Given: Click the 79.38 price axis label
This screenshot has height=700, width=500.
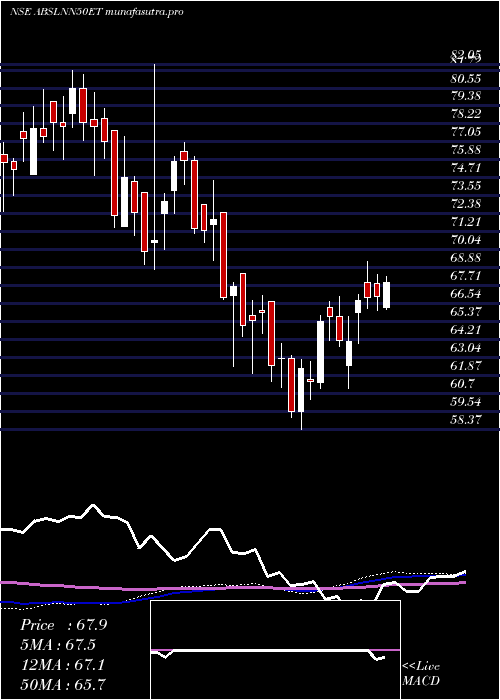Looking at the screenshot, I should (x=466, y=96).
